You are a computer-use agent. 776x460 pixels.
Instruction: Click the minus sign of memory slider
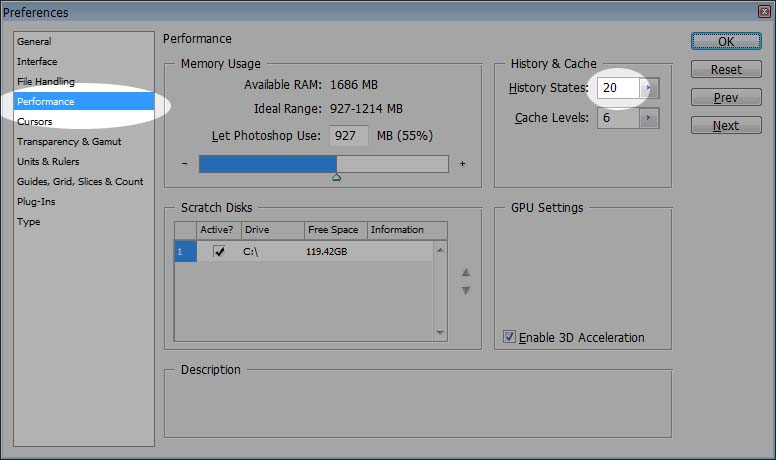(185, 163)
